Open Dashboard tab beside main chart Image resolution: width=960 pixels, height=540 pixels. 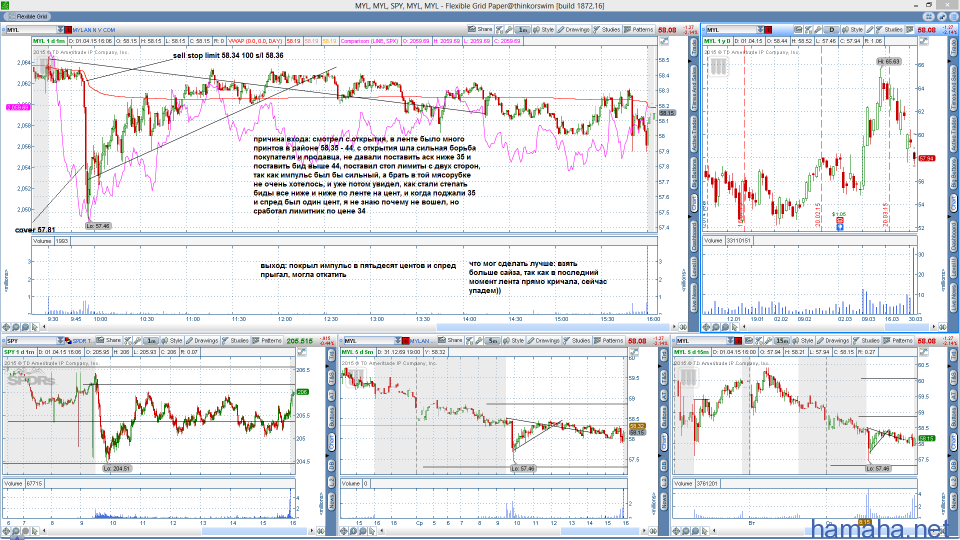[x=694, y=235]
